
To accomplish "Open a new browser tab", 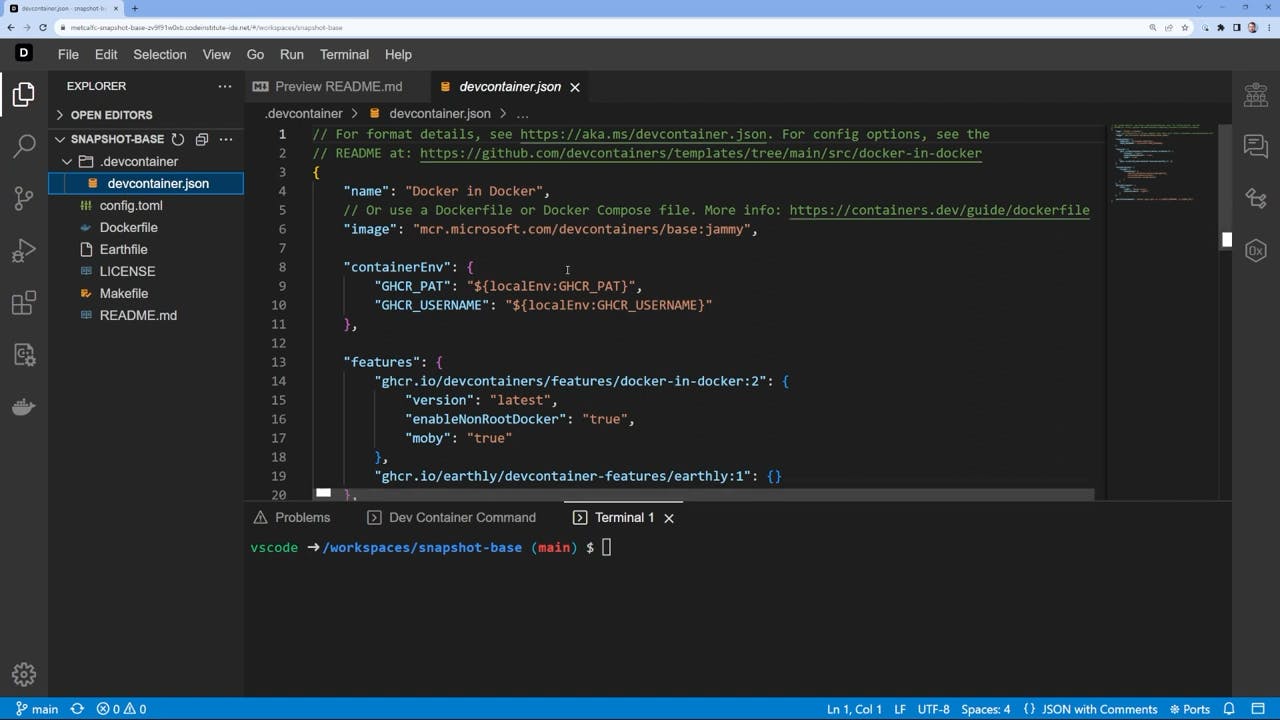I will tap(135, 8).
